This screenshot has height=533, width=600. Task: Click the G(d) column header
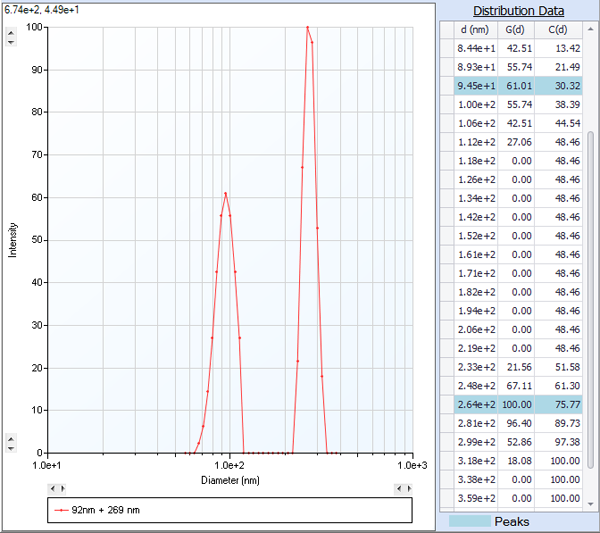[518, 28]
